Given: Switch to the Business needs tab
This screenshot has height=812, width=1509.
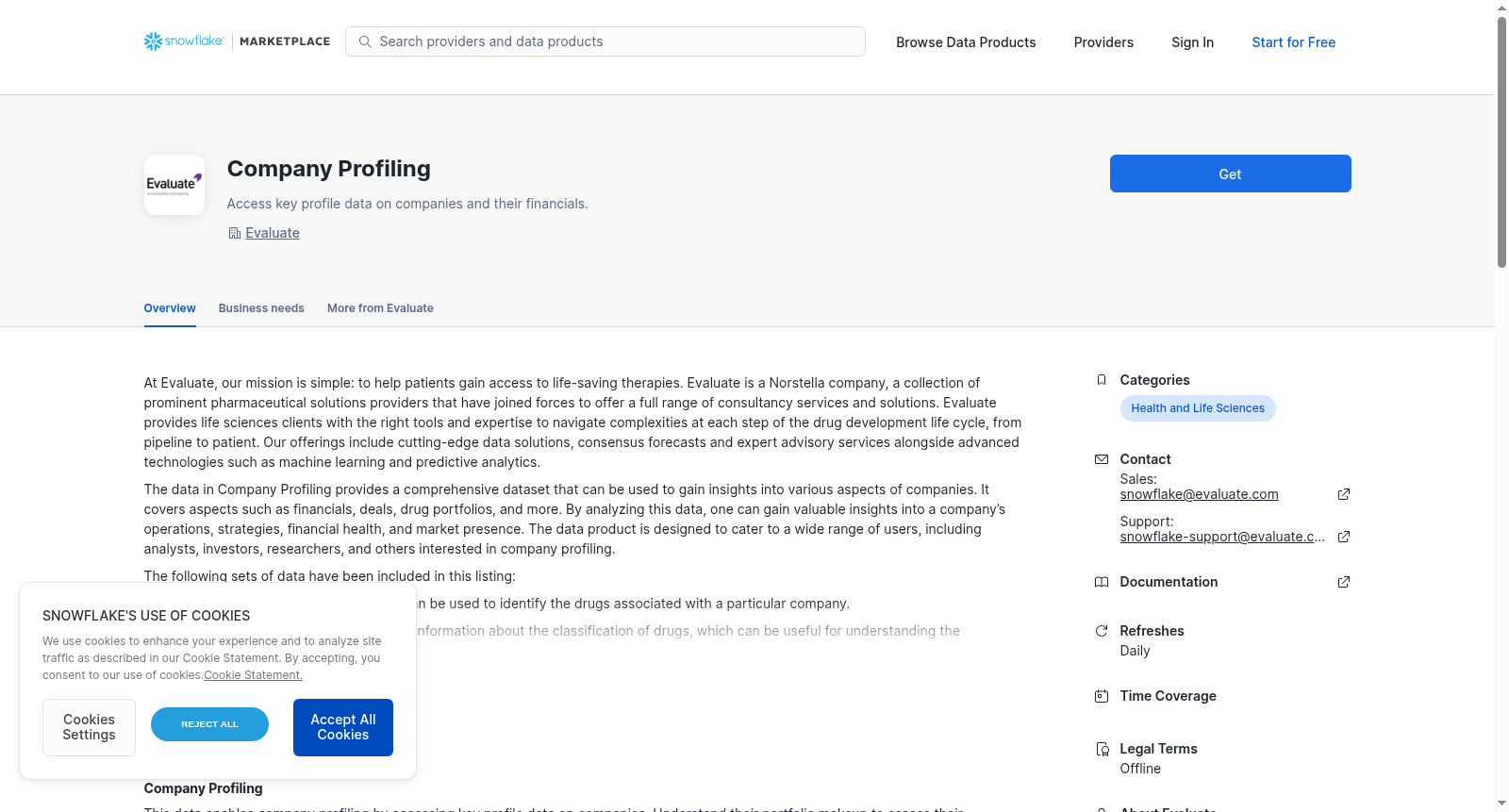Looking at the screenshot, I should (x=261, y=308).
